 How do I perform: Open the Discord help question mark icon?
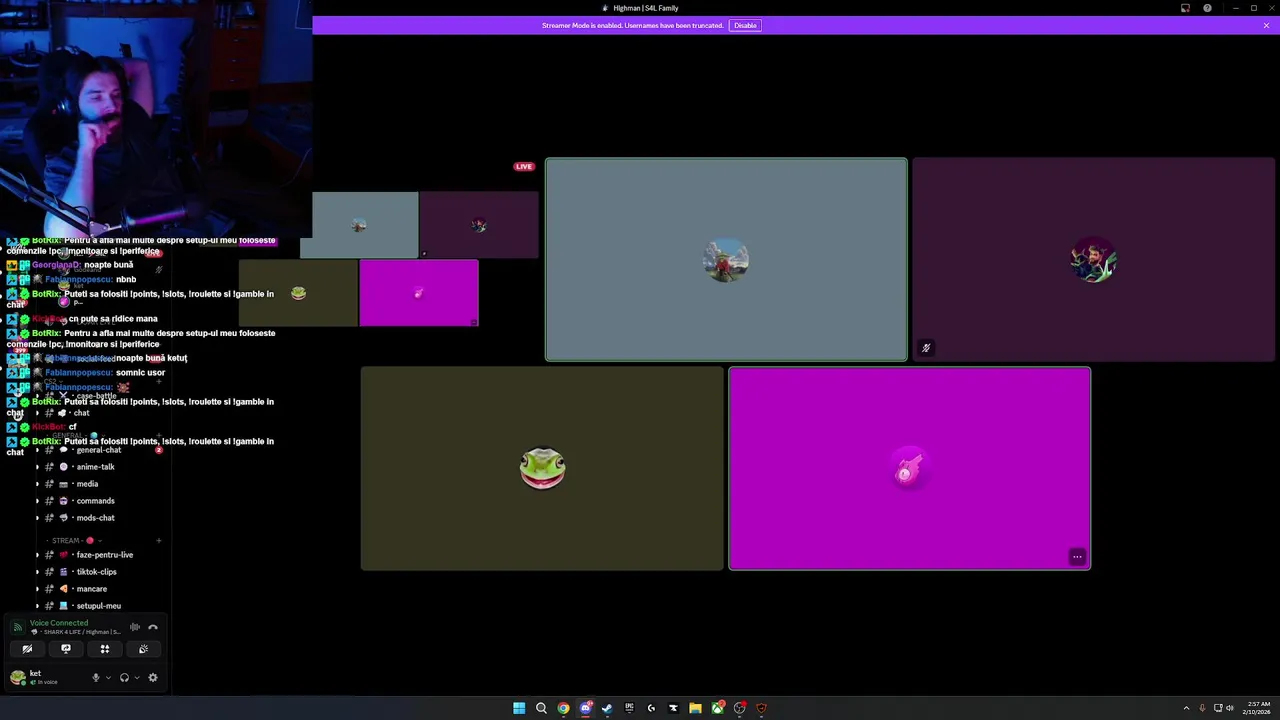[x=1207, y=8]
